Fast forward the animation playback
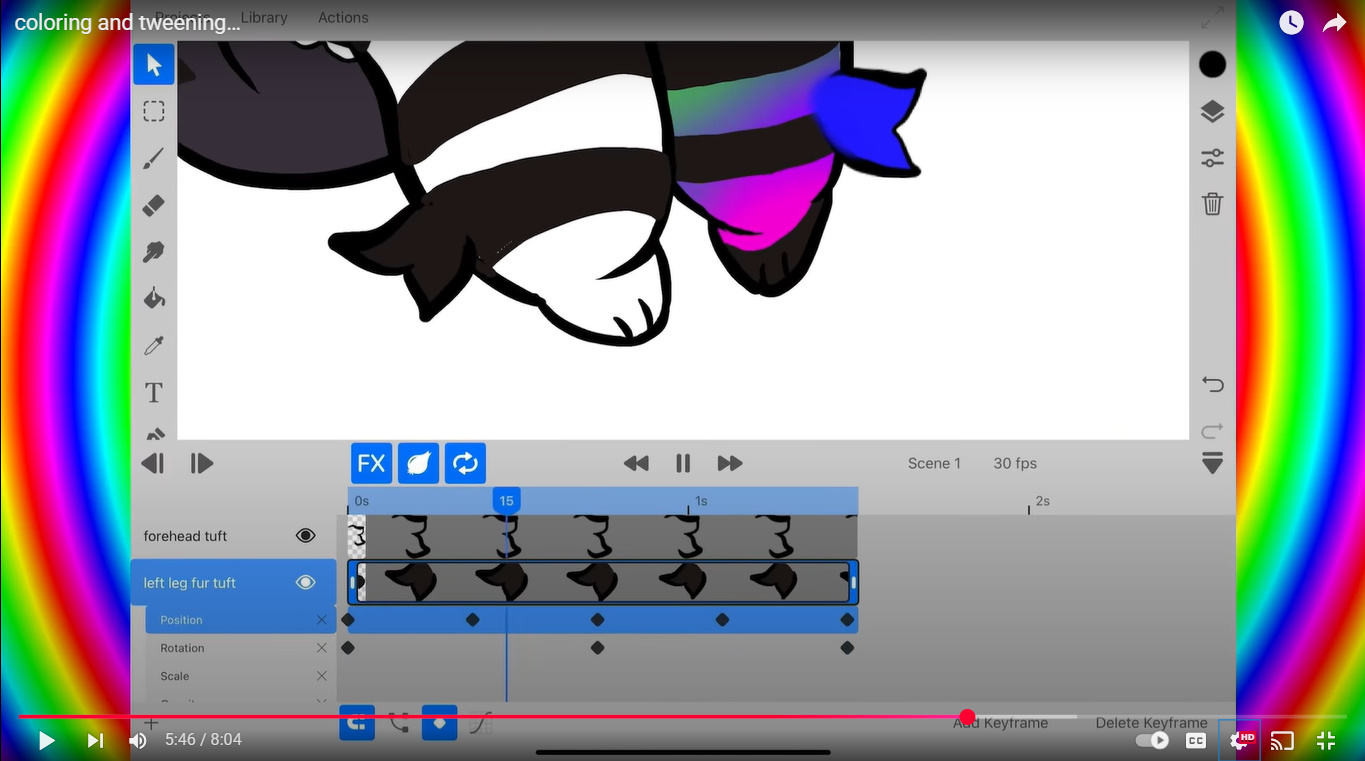This screenshot has width=1365, height=761. [x=730, y=463]
